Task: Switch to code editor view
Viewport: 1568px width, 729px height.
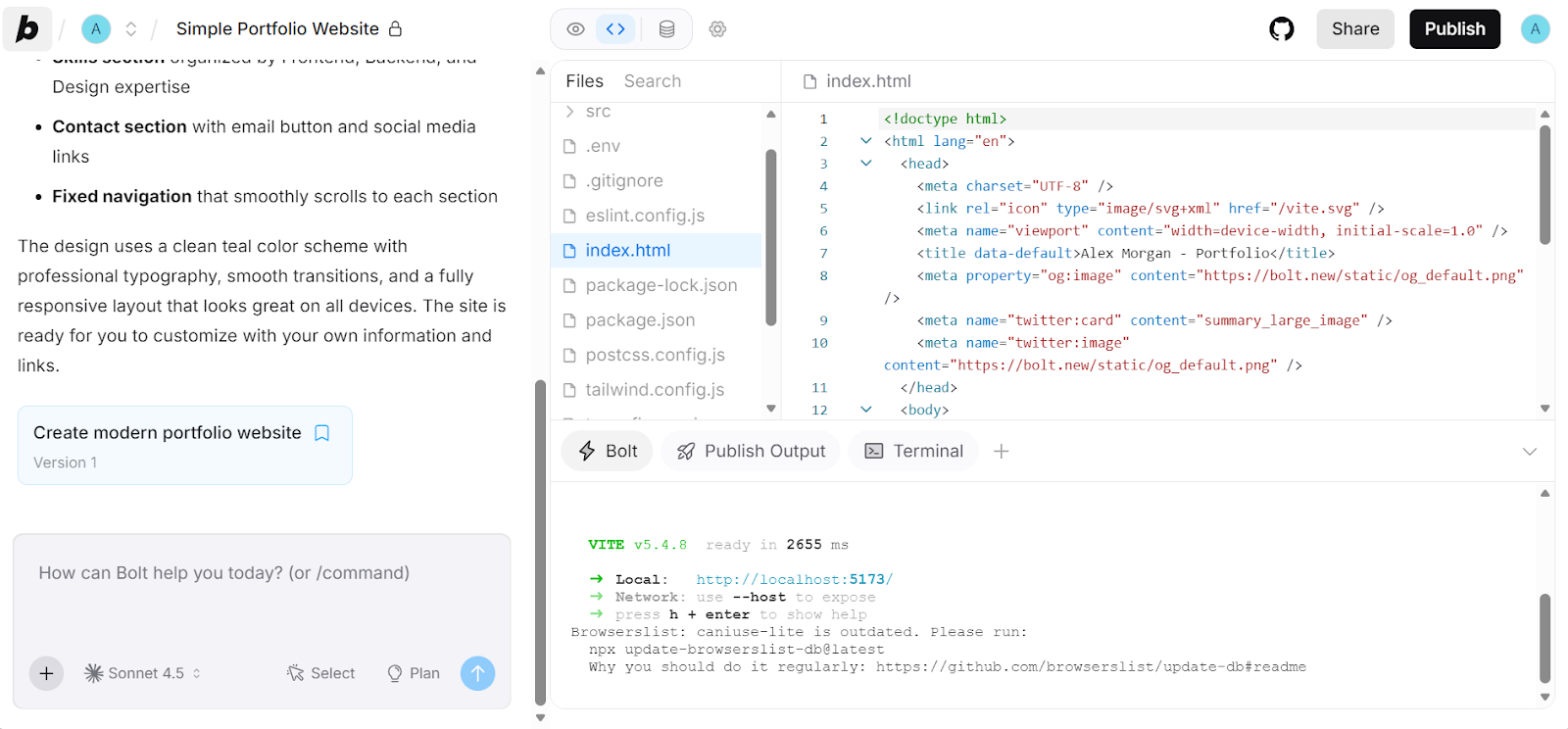Action: [615, 29]
